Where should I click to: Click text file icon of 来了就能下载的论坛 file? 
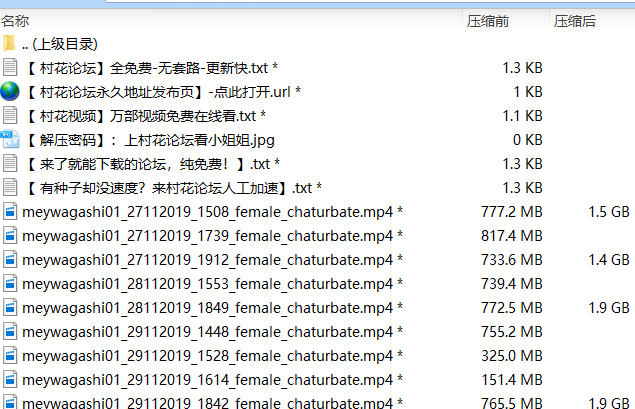10,163
